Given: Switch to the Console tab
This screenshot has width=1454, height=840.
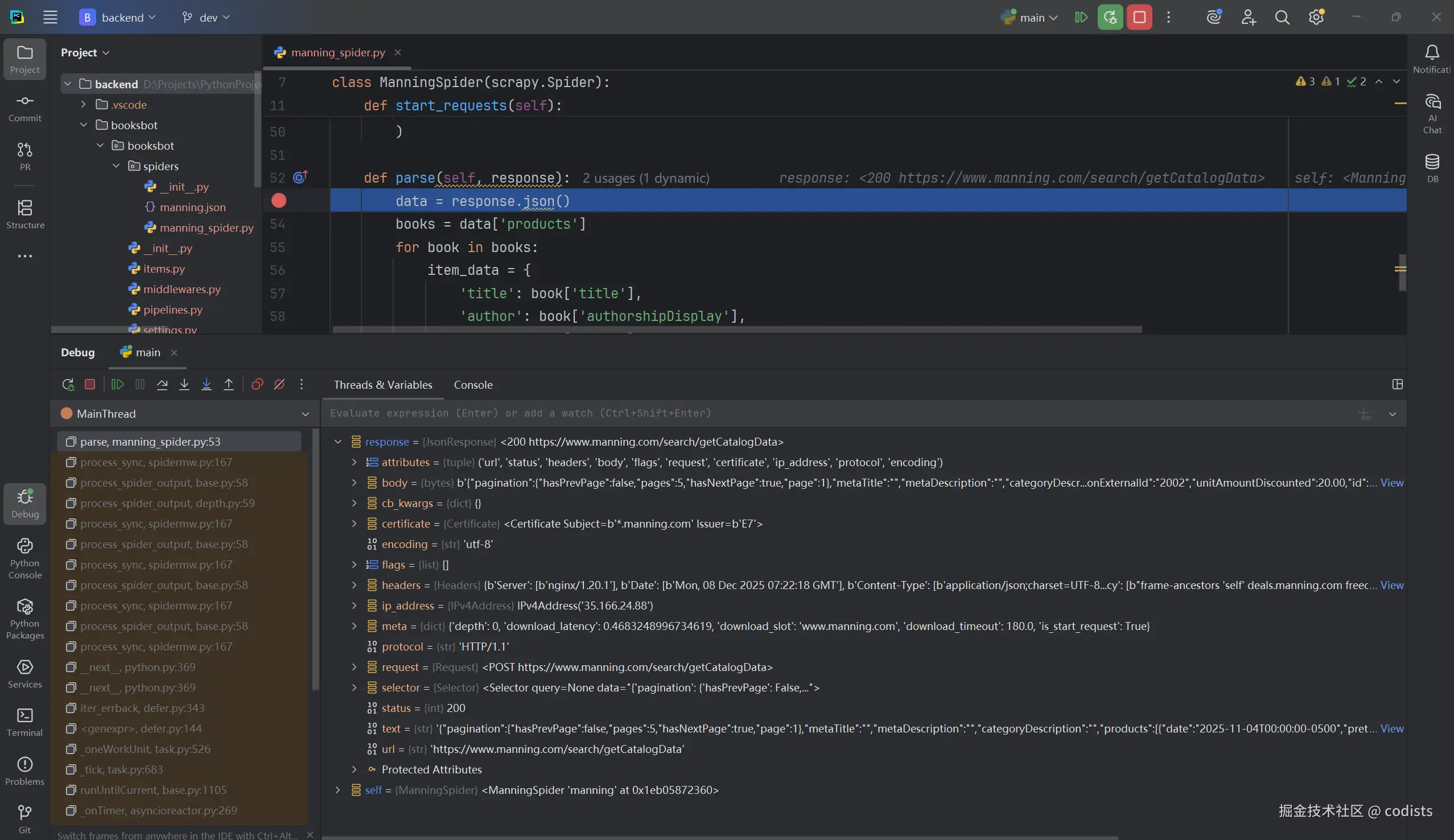Looking at the screenshot, I should 473,385.
